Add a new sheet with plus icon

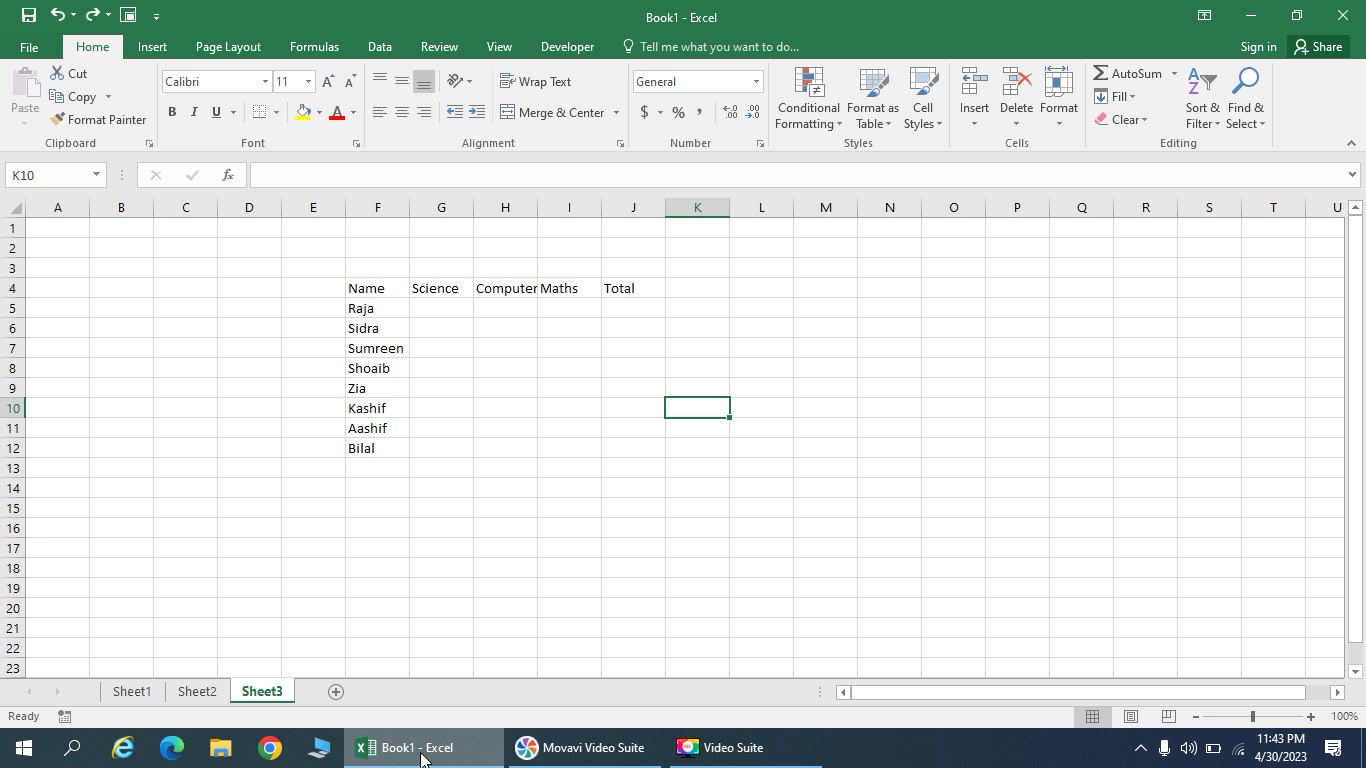point(336,691)
